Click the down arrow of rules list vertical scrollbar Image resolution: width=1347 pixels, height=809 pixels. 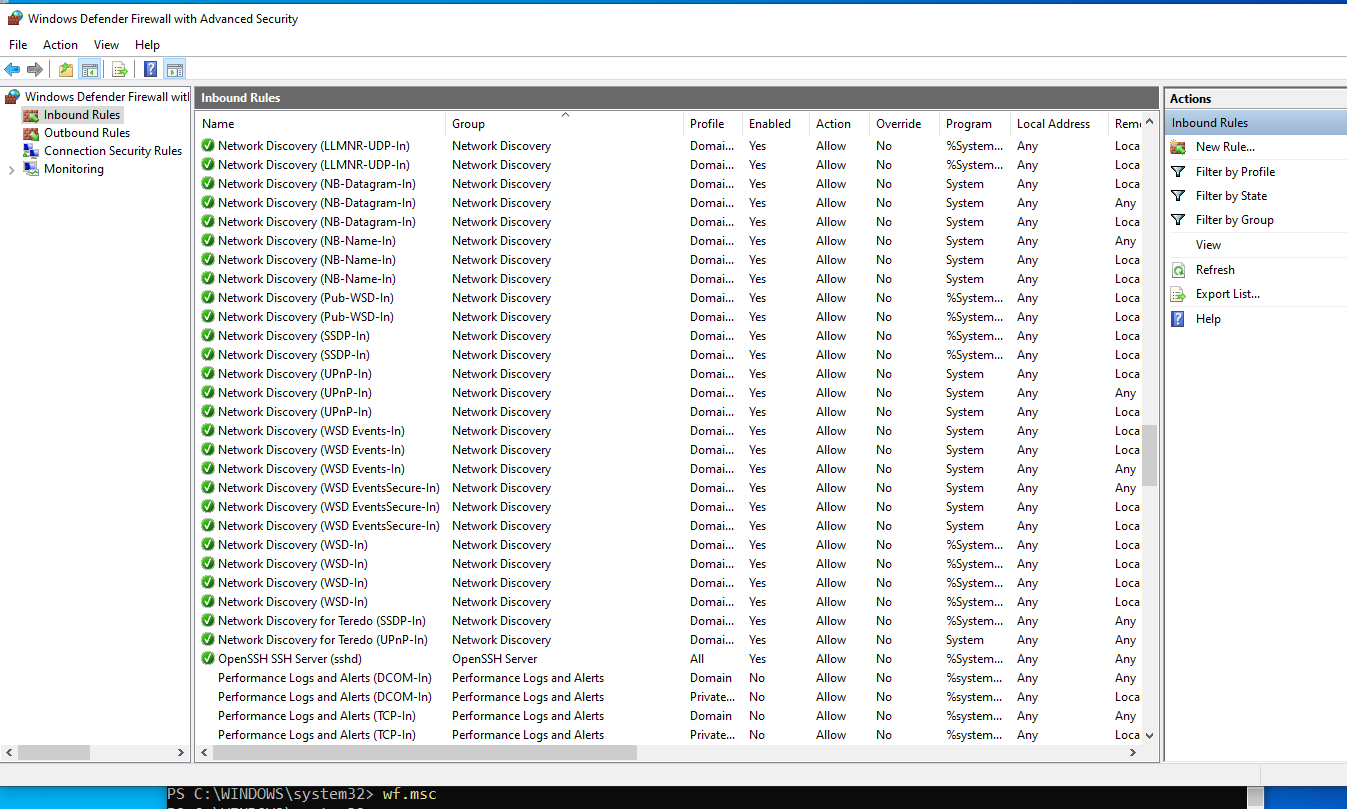1149,735
